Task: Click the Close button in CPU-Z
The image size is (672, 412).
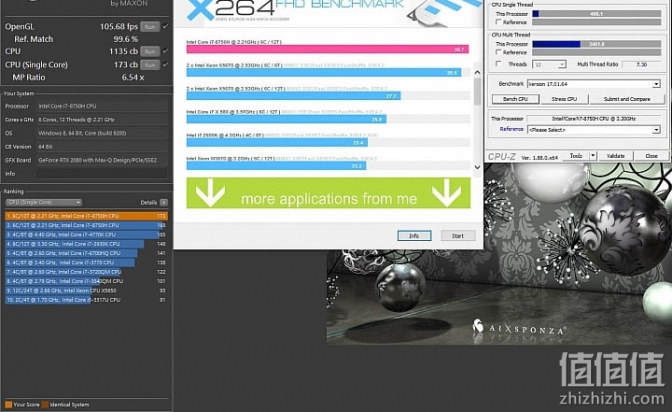Action: pos(651,156)
